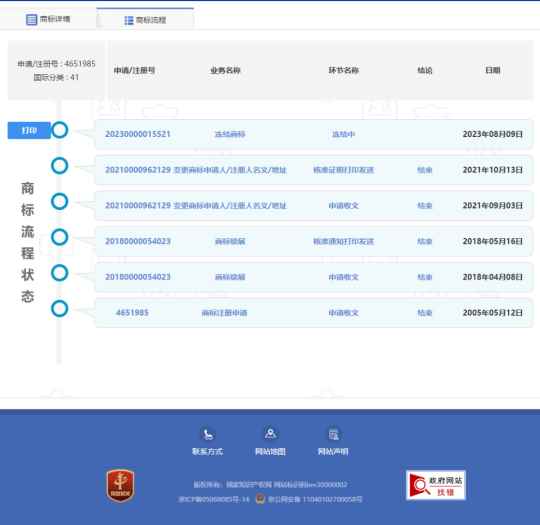This screenshot has width=540, height=525.
Task: Click the blue 打印 print button
Action: pyautogui.click(x=29, y=131)
